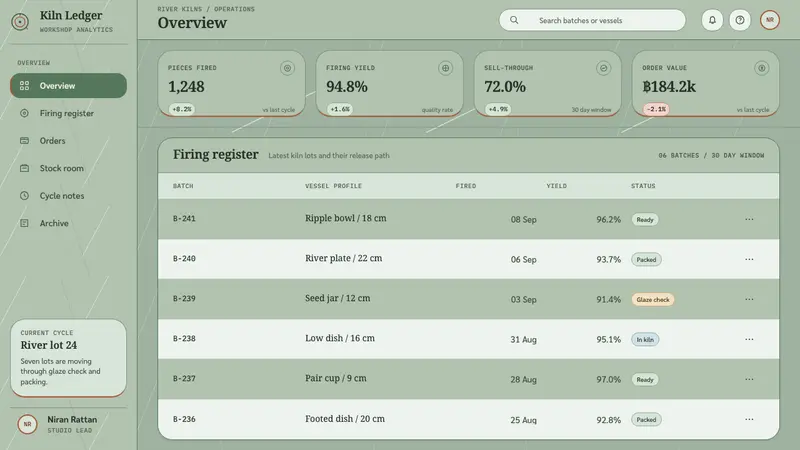Click the Kiln Ledger logo icon
This screenshot has width=800, height=450.
pos(20,22)
